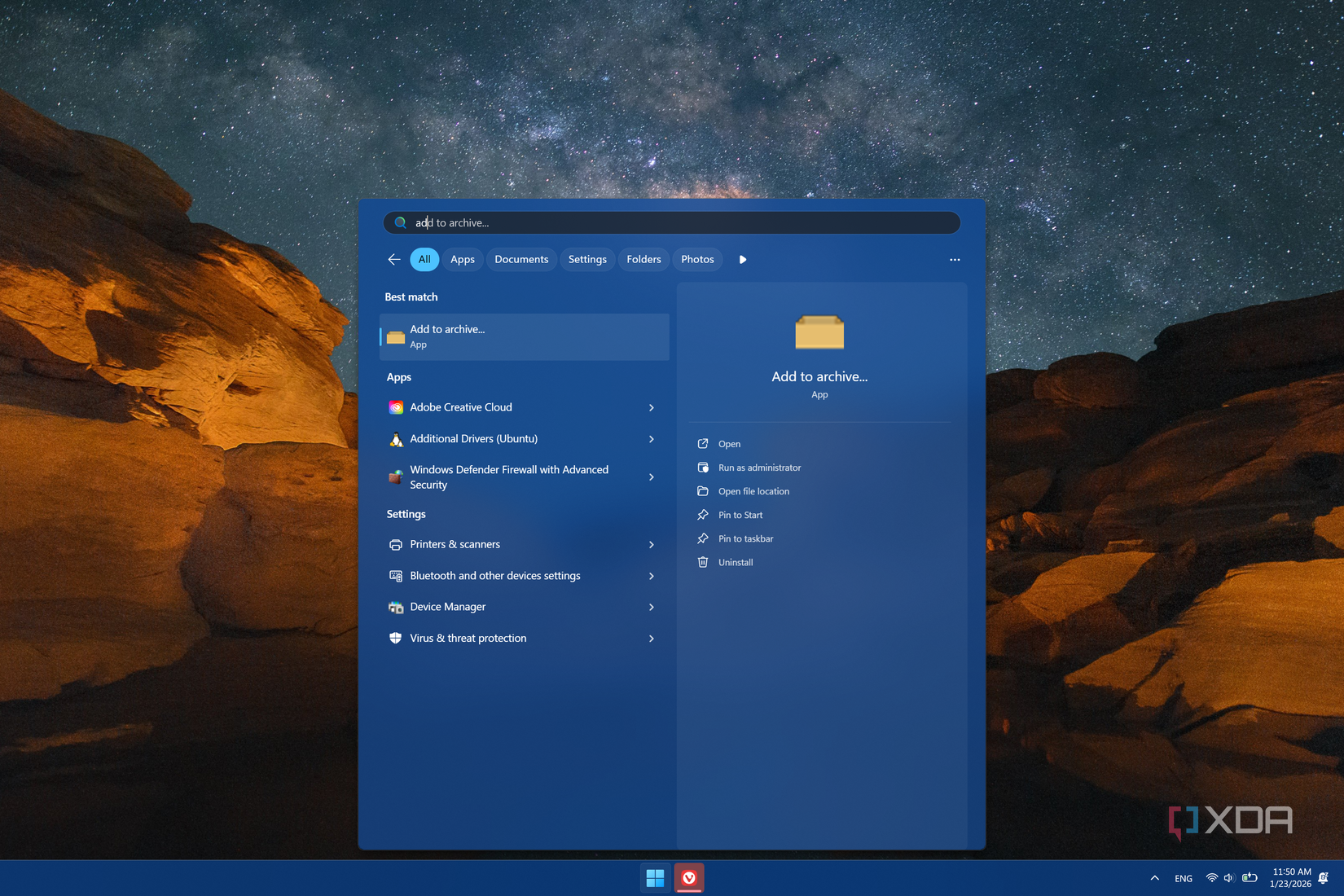This screenshot has height=896, width=1344.
Task: Switch to the Documents filter tab
Action: click(x=521, y=259)
